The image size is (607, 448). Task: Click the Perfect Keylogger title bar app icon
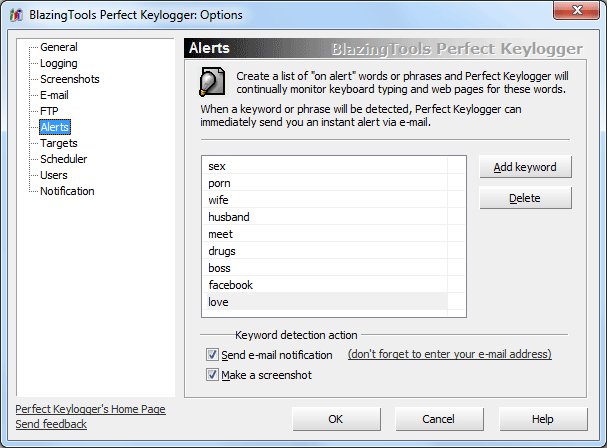click(16, 15)
